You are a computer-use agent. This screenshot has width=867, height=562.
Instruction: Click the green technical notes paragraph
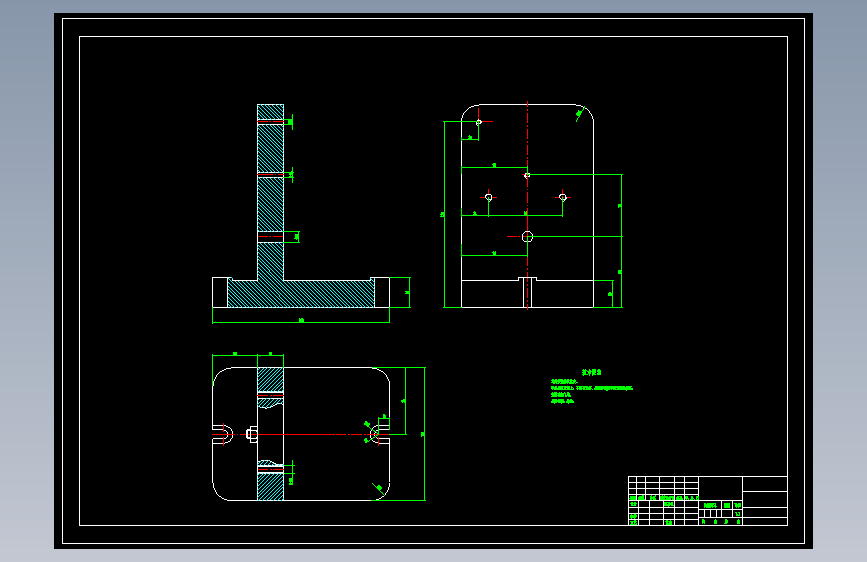(592, 392)
